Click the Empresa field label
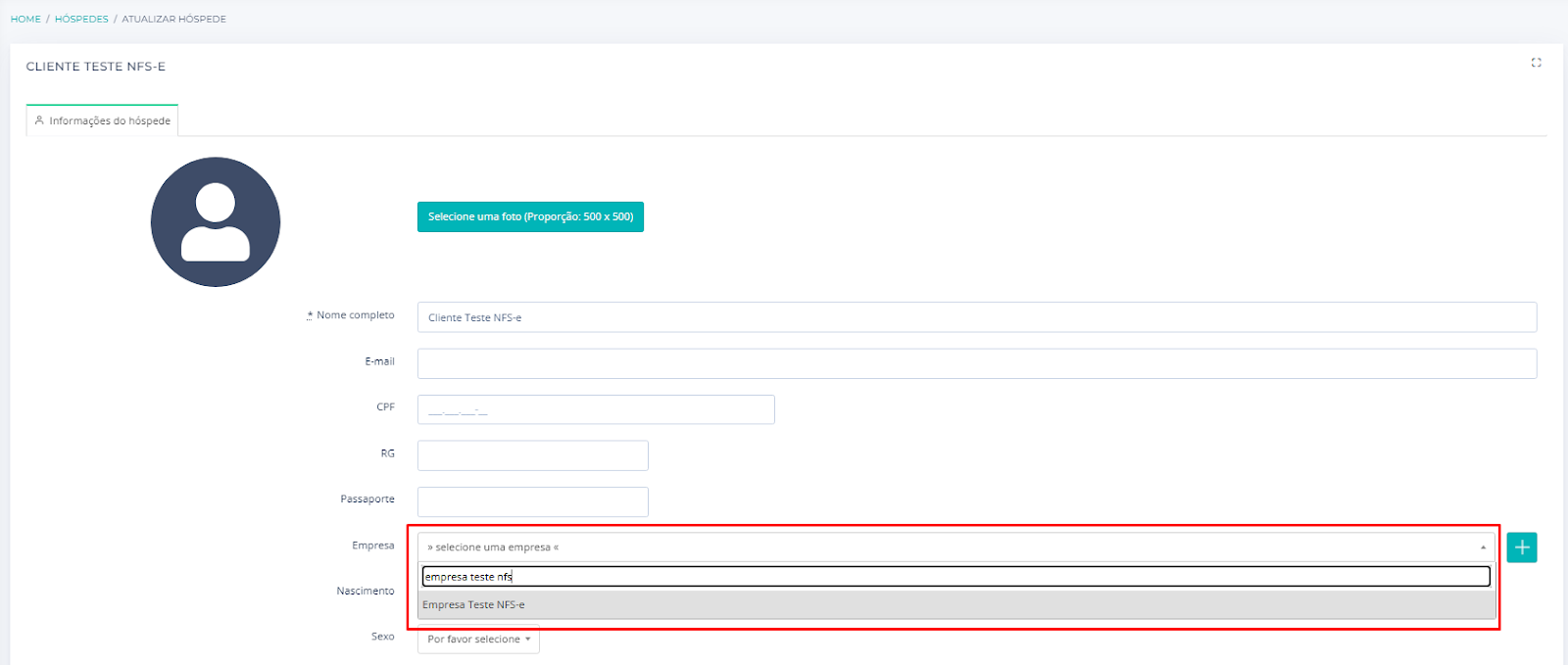Screen dimensions: 1568x665 tap(373, 546)
